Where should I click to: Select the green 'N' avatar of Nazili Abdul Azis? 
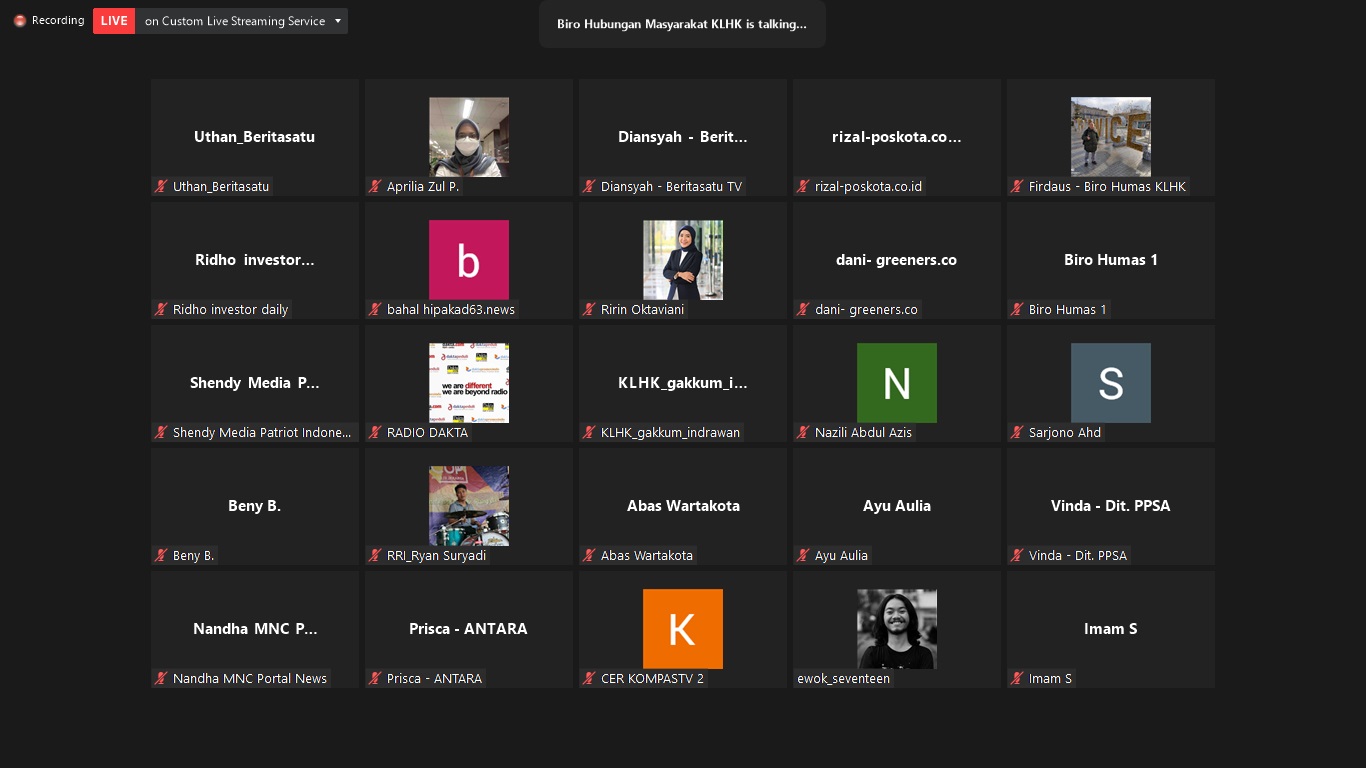click(896, 383)
